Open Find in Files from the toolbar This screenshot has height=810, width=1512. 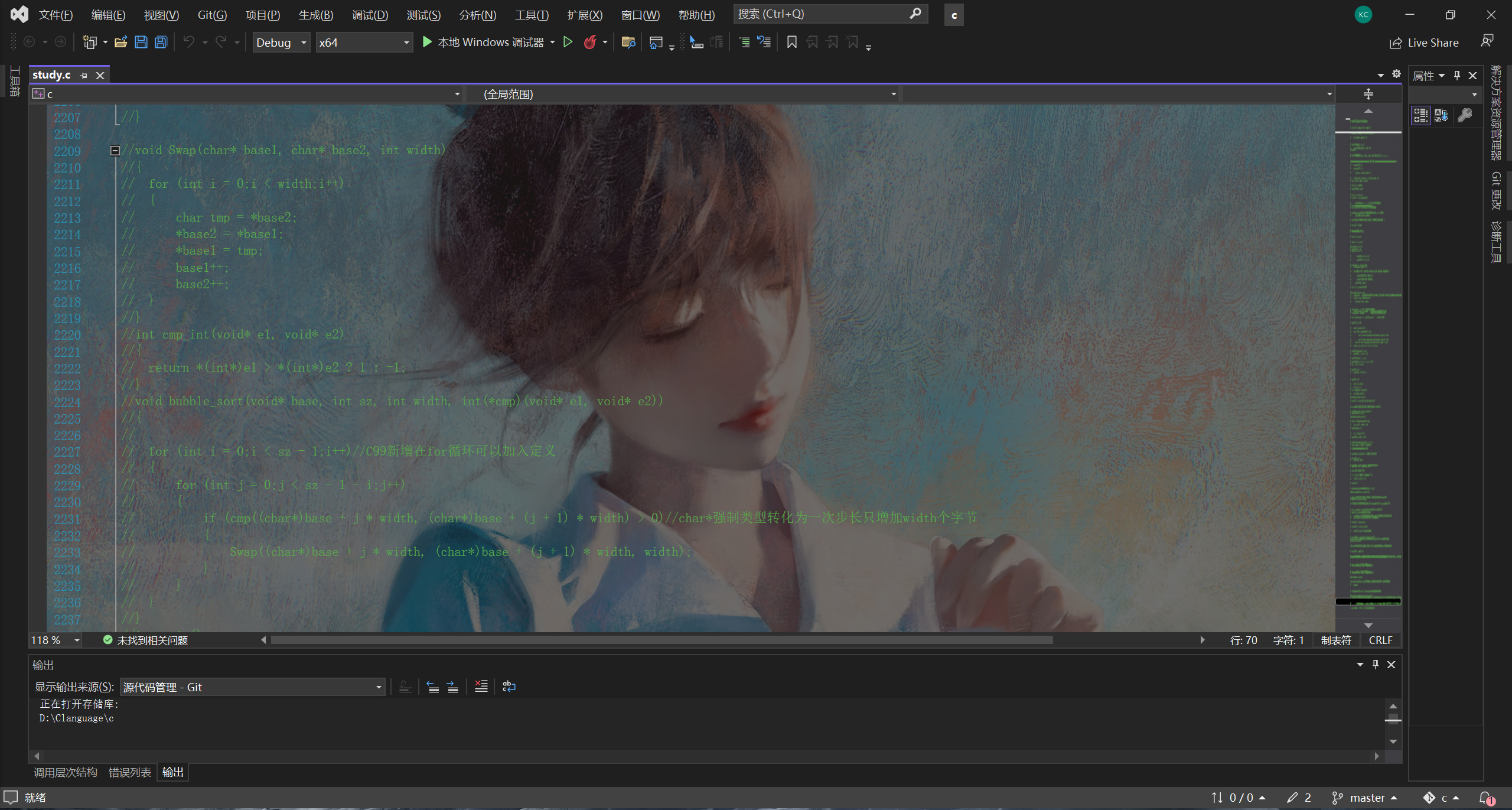point(628,43)
